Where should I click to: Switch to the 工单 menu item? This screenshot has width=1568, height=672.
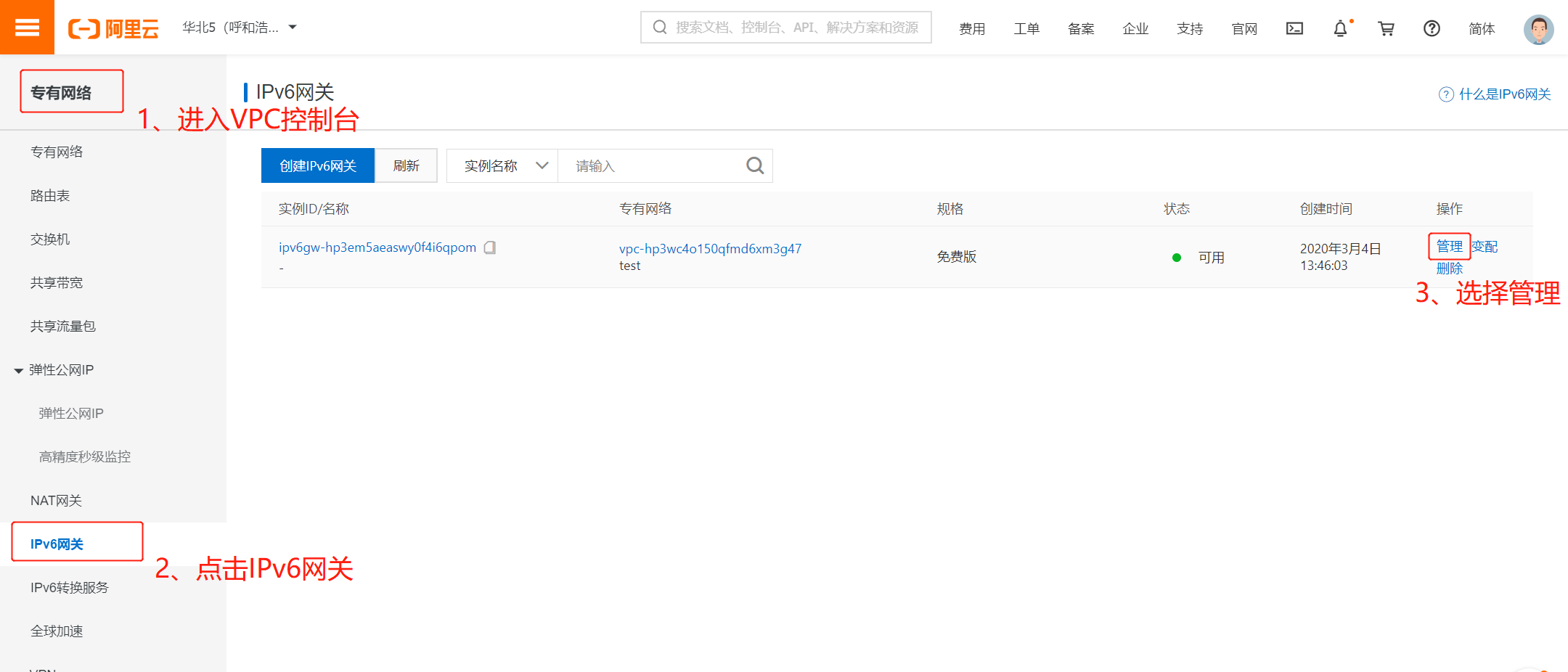point(1026,28)
